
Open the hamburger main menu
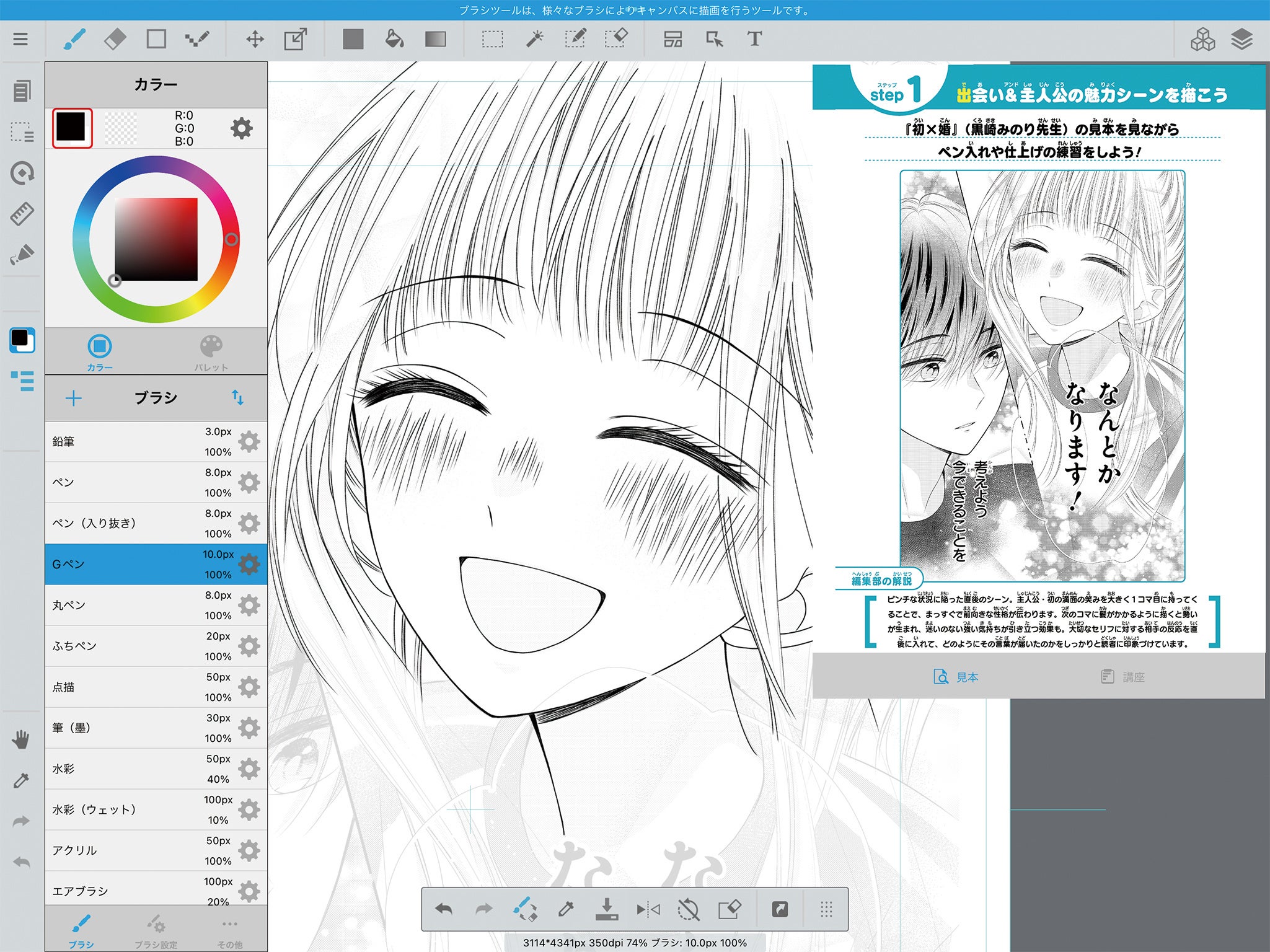pyautogui.click(x=20, y=39)
